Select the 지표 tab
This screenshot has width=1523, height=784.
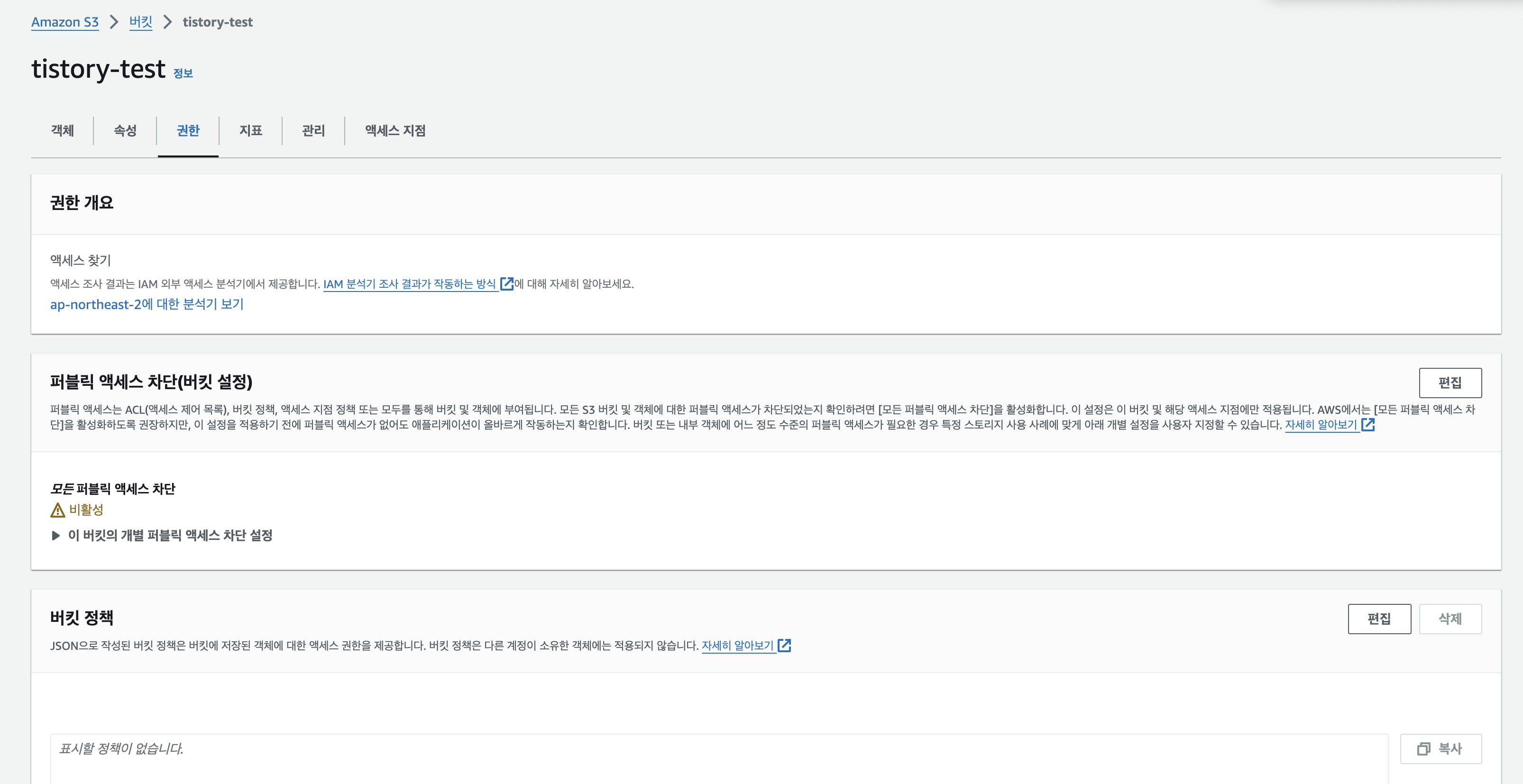tap(251, 131)
